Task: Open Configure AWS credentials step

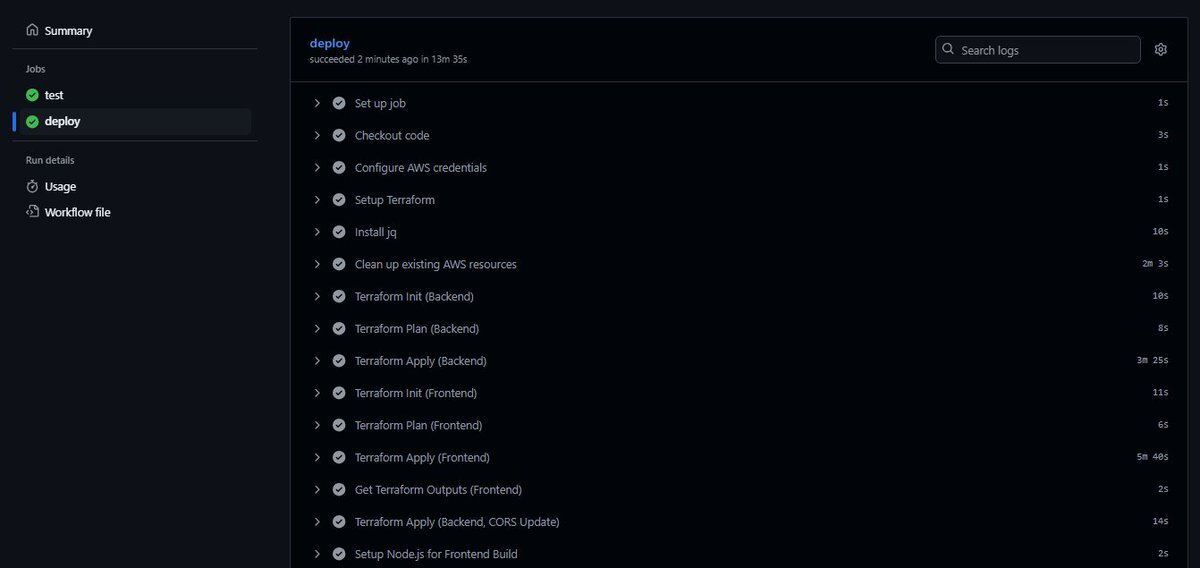Action: tap(420, 168)
